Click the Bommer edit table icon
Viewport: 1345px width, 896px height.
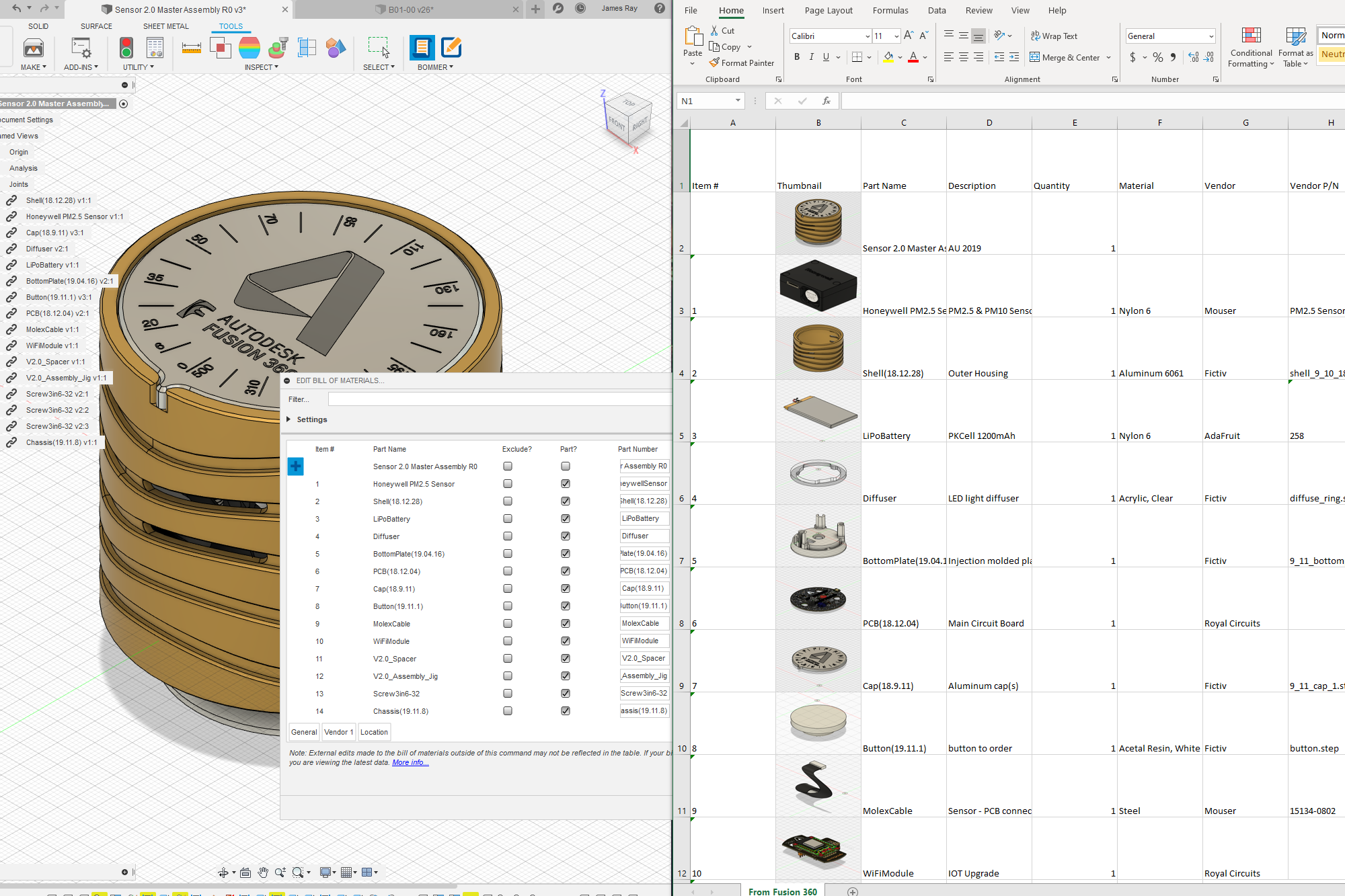pos(451,48)
